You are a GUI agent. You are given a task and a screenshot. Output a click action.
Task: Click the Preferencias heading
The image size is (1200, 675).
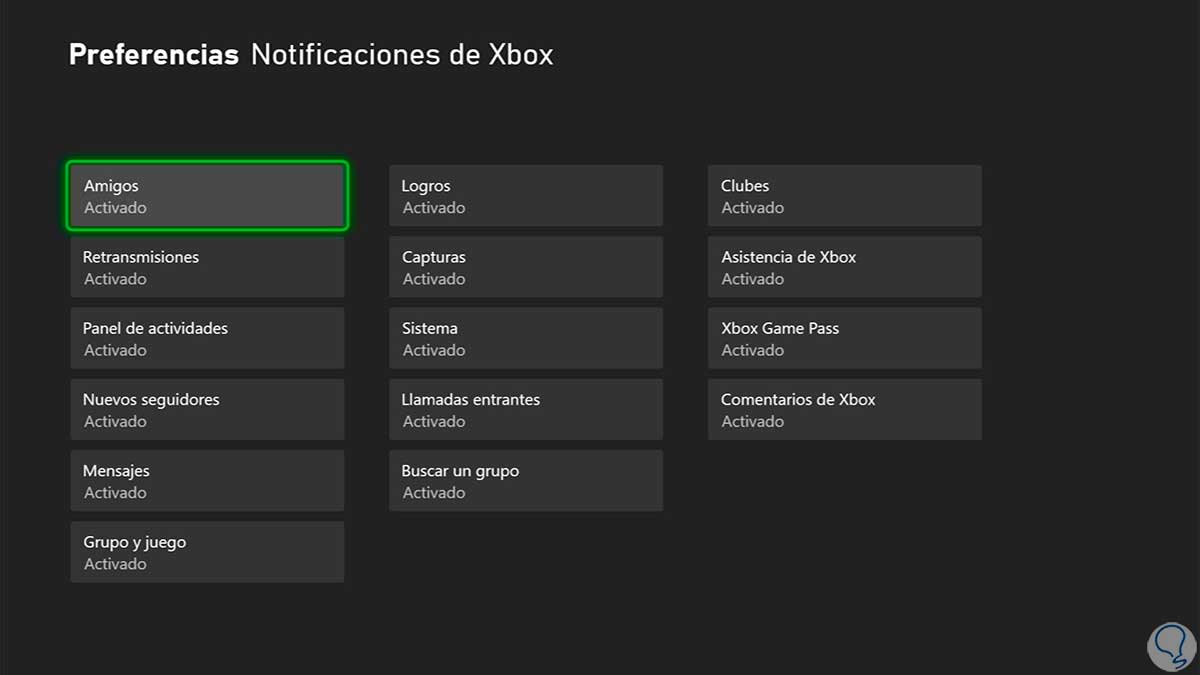(x=154, y=54)
